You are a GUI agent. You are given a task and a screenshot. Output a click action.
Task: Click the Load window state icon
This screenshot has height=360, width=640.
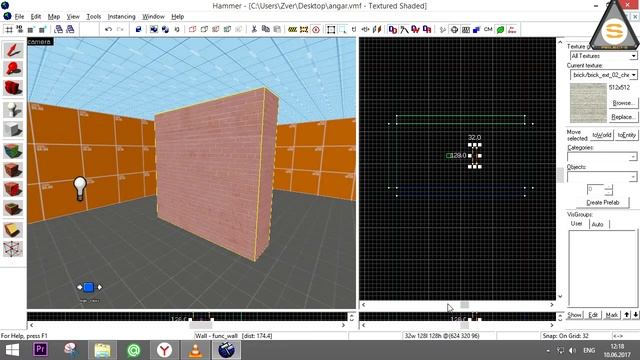tap(58, 29)
